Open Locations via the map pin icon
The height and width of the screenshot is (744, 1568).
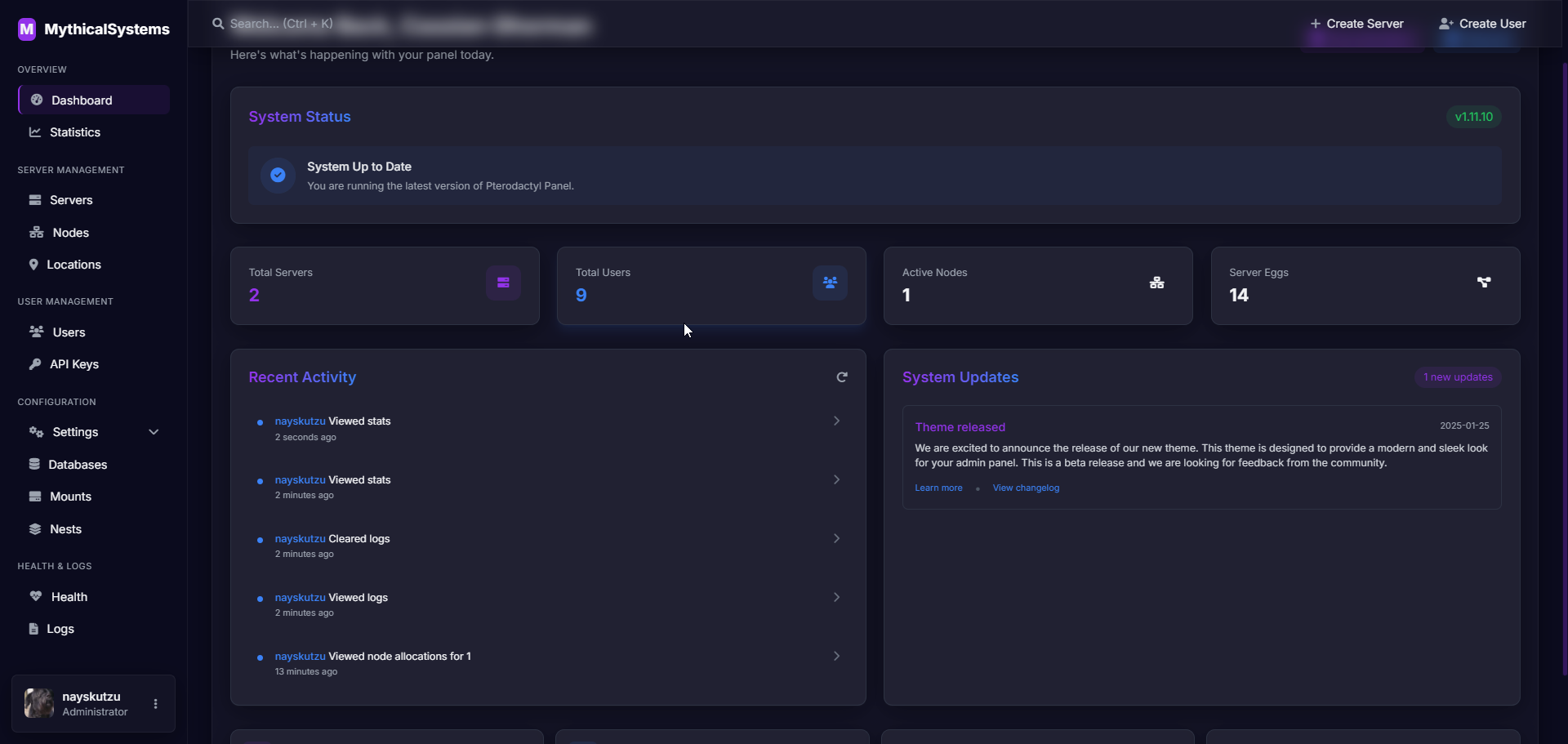33,264
